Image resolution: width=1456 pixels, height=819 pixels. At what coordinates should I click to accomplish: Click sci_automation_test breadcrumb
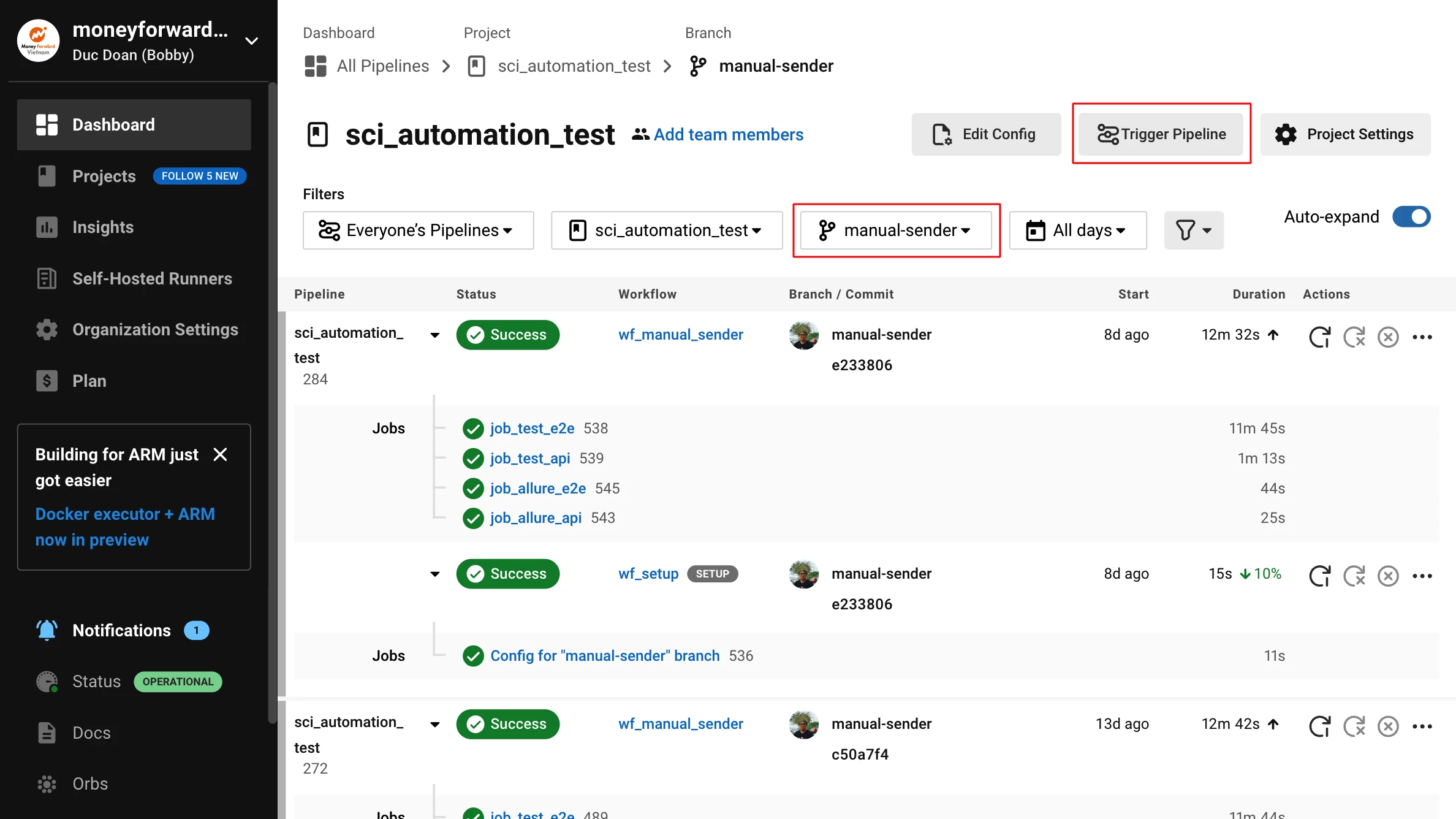click(574, 66)
